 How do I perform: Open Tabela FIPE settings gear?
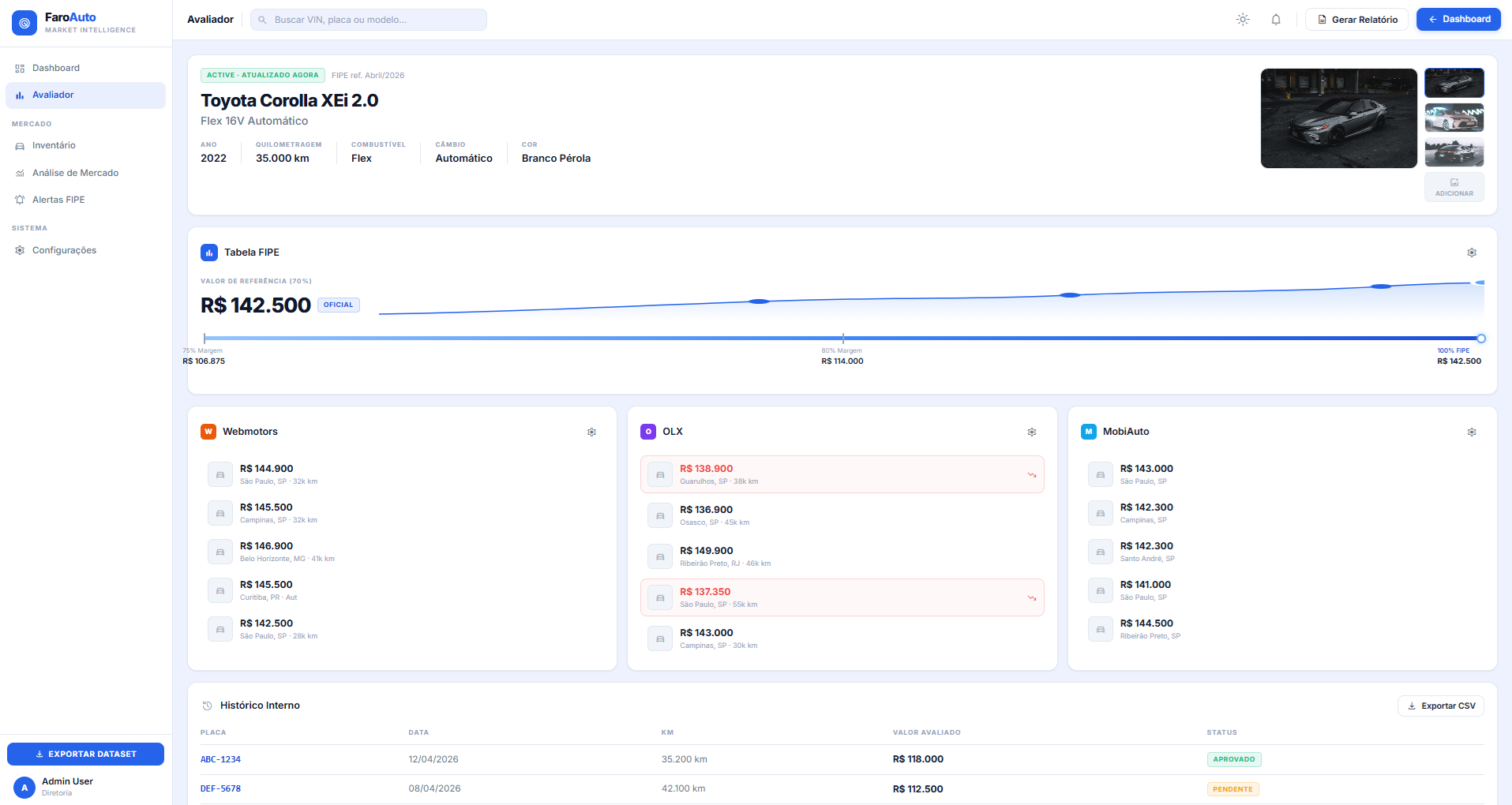tap(1472, 253)
